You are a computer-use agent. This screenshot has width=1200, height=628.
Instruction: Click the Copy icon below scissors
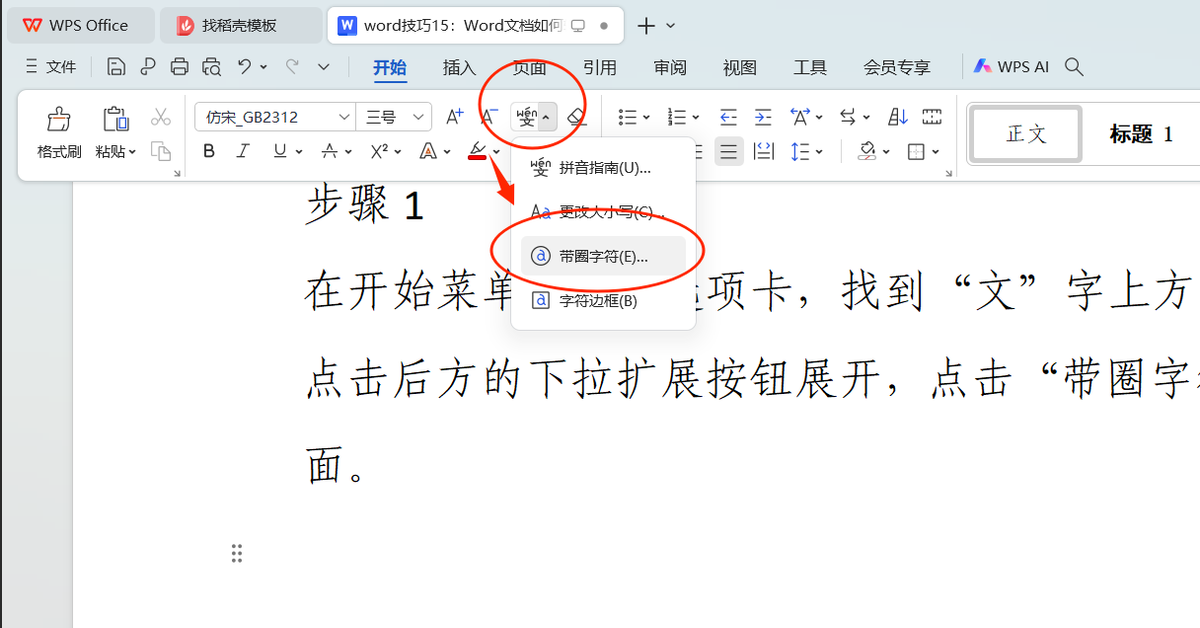coord(161,151)
